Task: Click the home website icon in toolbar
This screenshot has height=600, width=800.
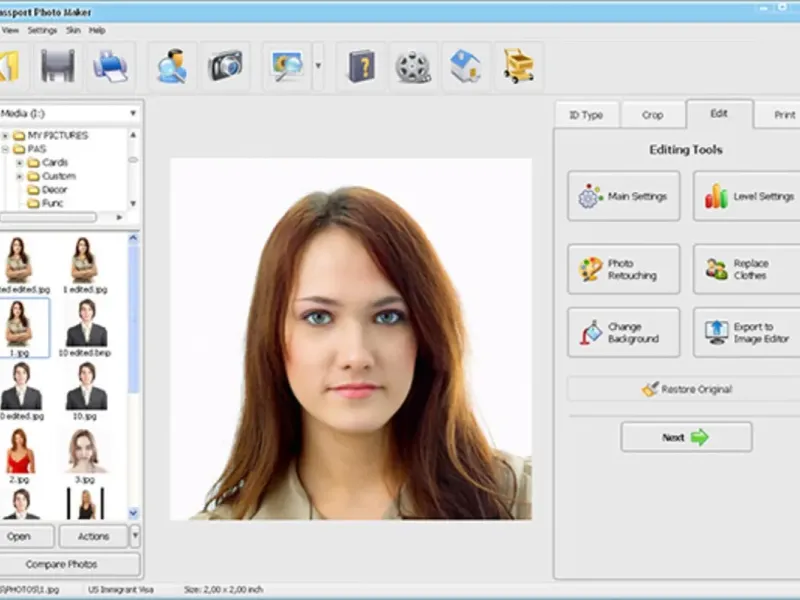Action: coord(466,67)
